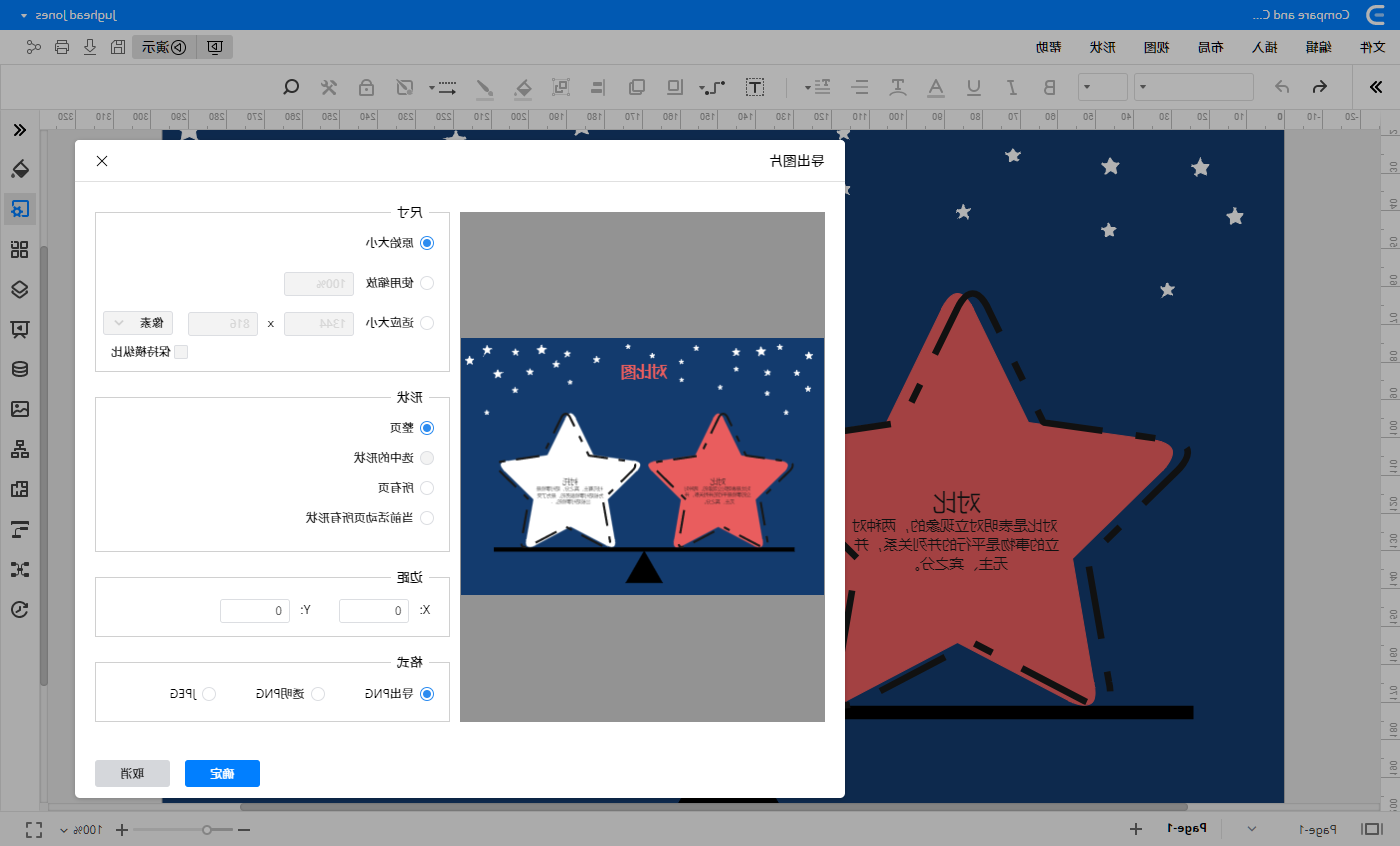Enable the 保持横纵比 checkbox

(x=181, y=351)
